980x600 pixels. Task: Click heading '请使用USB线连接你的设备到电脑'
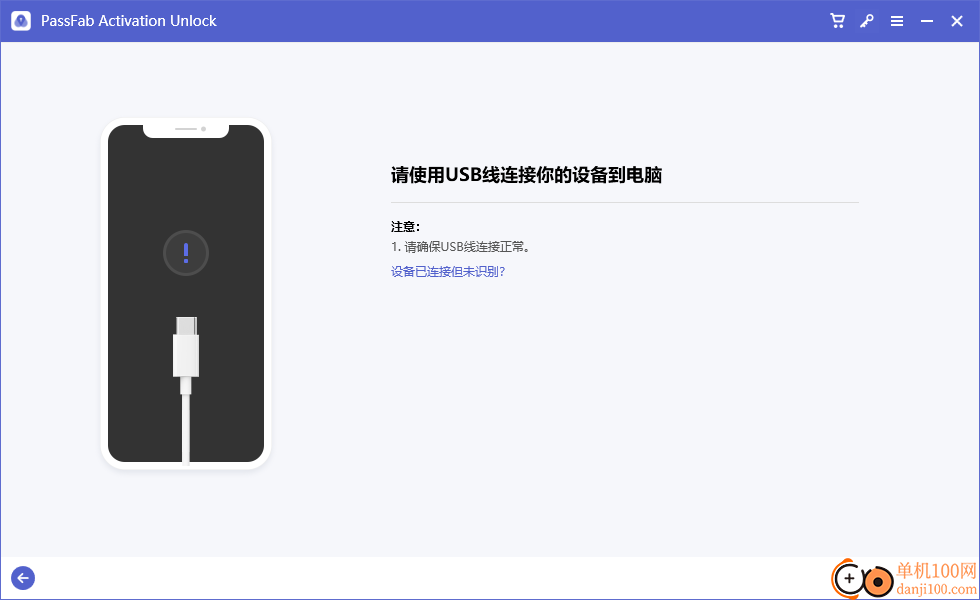coord(526,175)
